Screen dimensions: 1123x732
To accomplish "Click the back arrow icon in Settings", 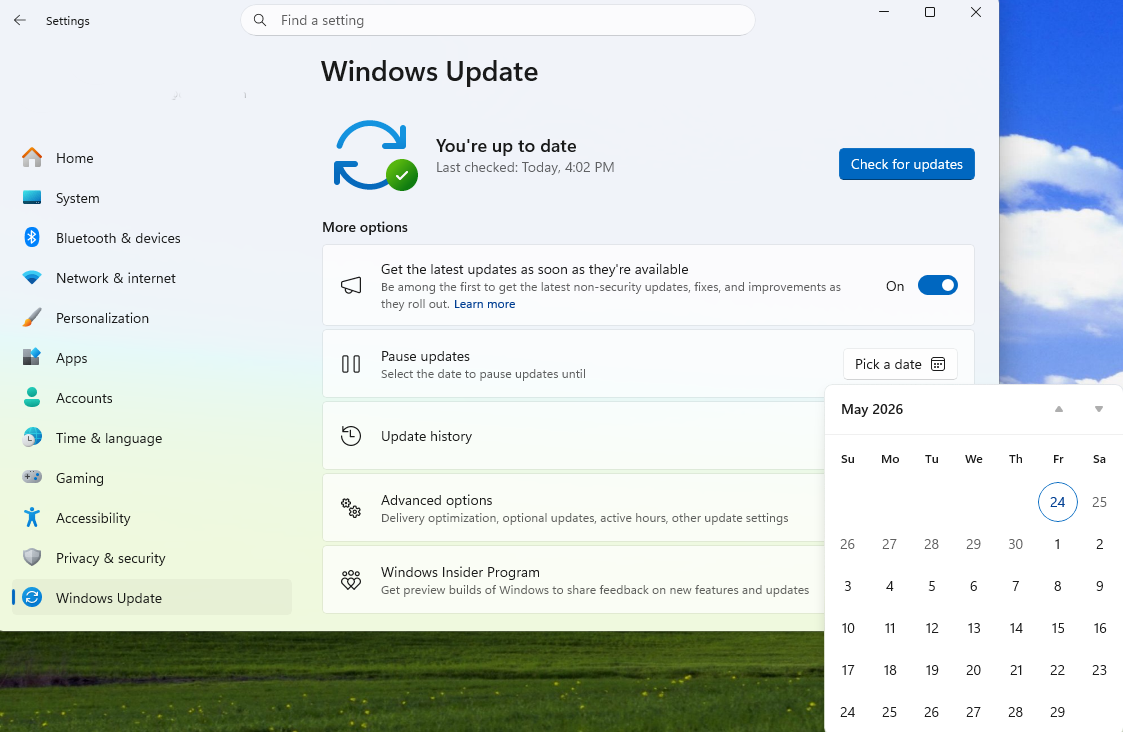I will click(x=20, y=20).
